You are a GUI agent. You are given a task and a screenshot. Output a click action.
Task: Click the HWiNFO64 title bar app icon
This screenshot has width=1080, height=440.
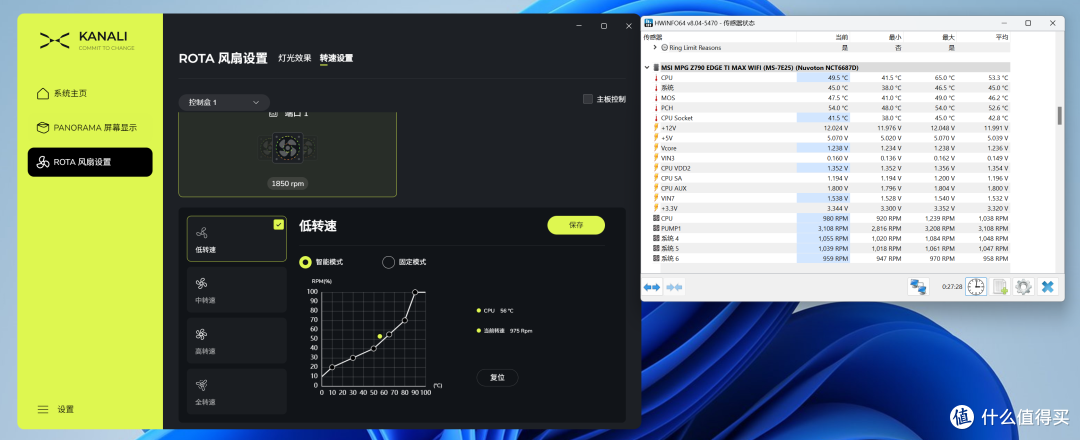coord(648,23)
